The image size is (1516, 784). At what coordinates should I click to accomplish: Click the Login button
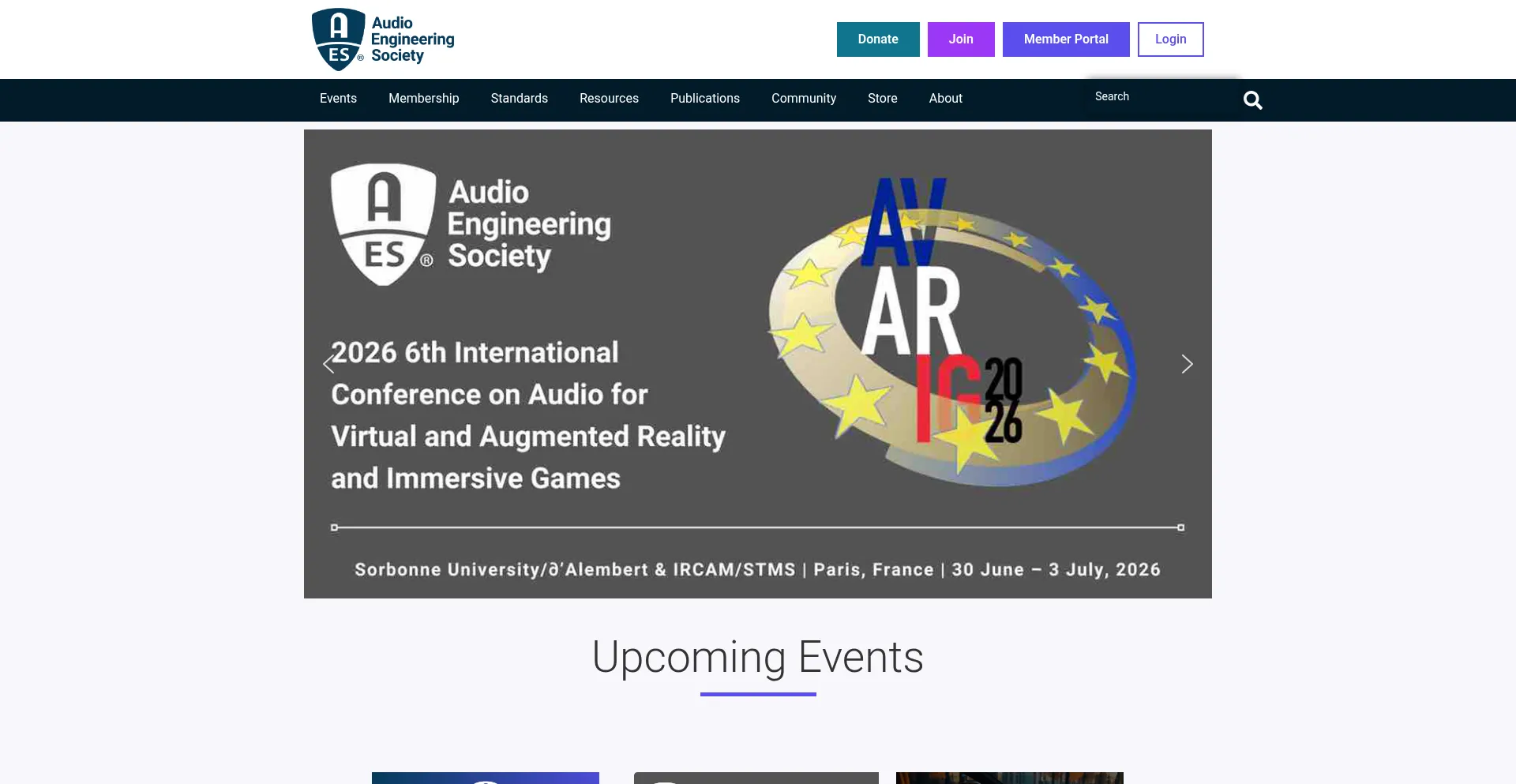point(1170,39)
